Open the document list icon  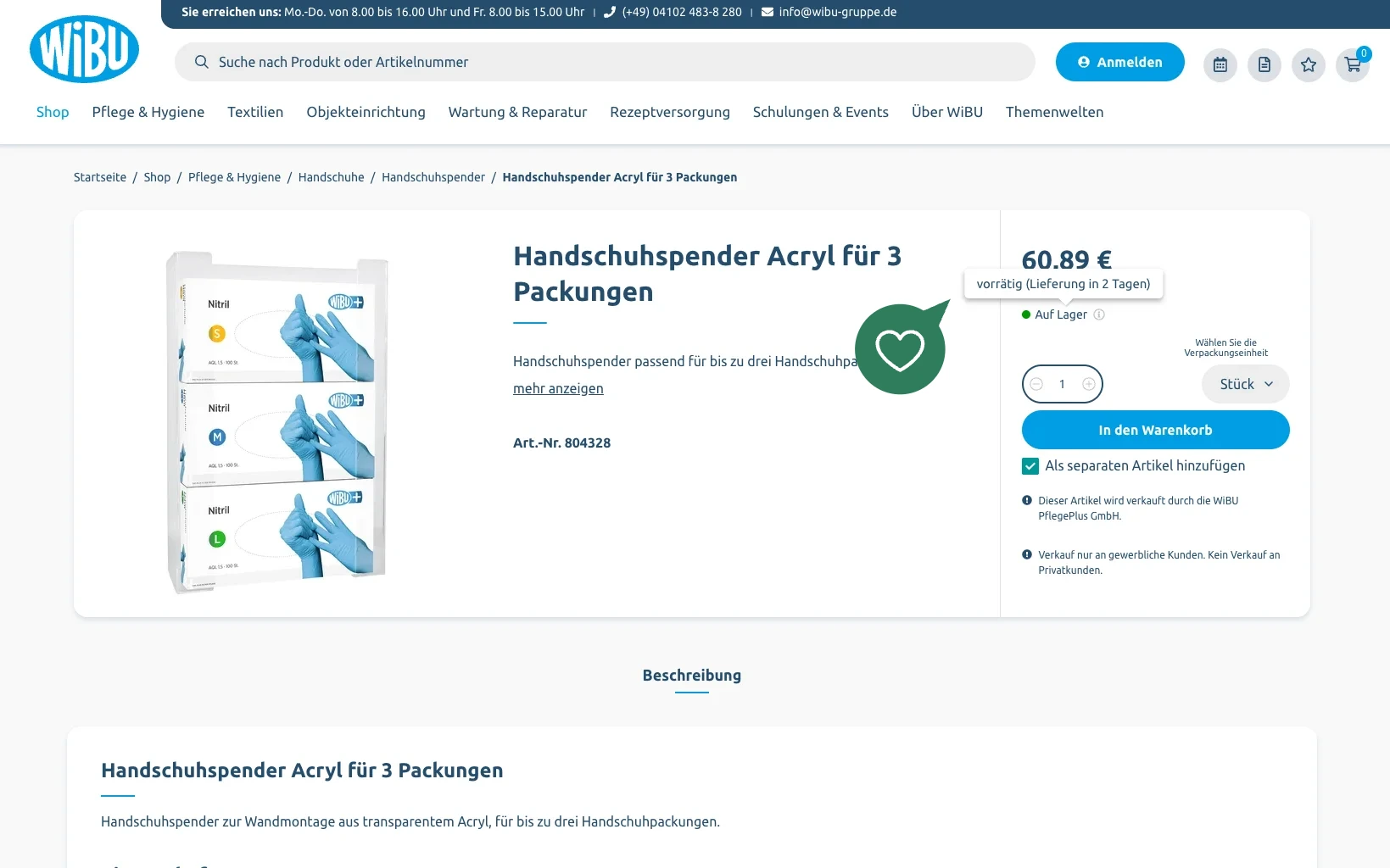(x=1264, y=64)
